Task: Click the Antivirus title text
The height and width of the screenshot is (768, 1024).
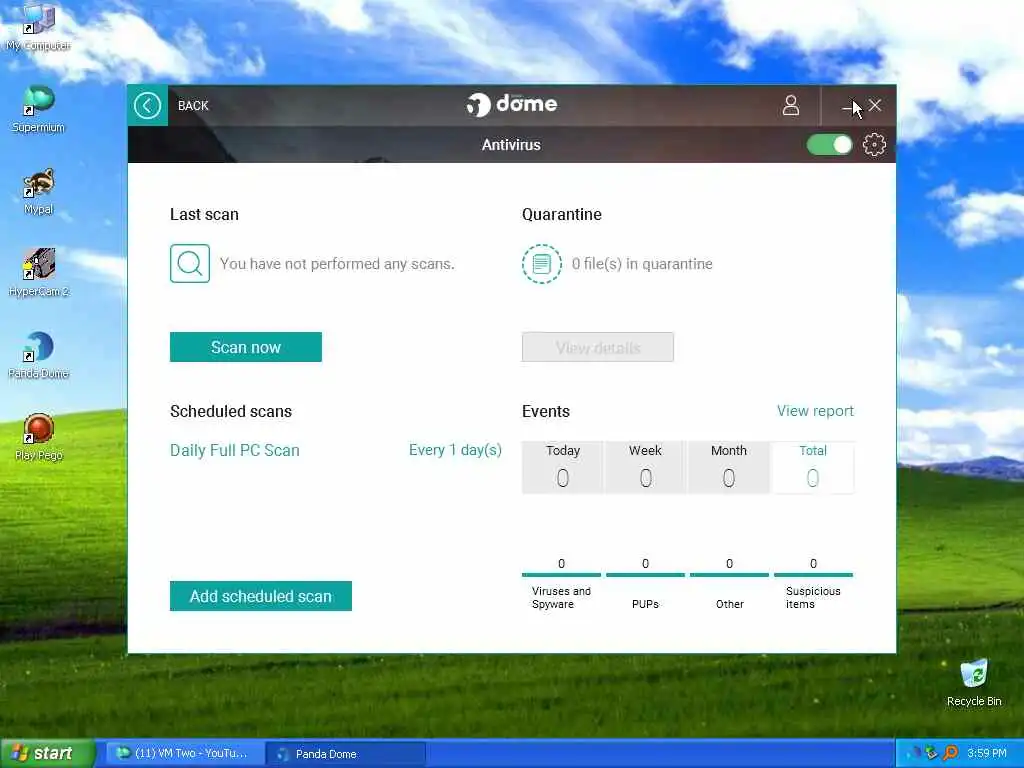Action: click(511, 144)
